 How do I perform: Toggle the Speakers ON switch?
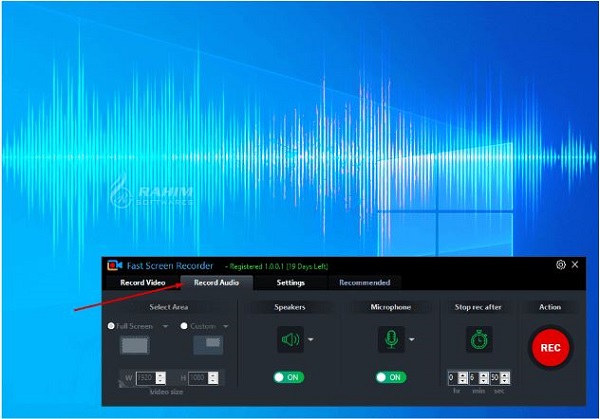click(289, 377)
